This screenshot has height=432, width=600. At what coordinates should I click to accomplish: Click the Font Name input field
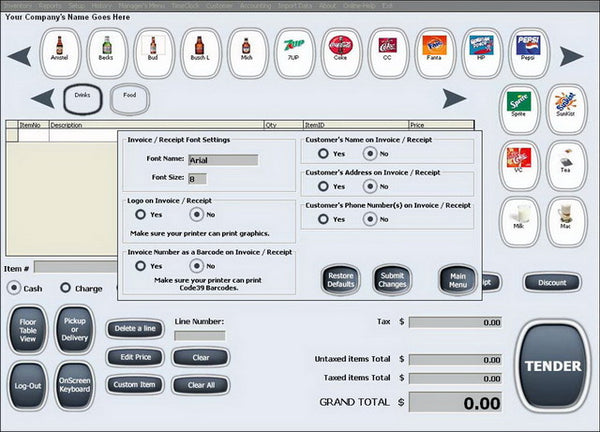coord(223,160)
